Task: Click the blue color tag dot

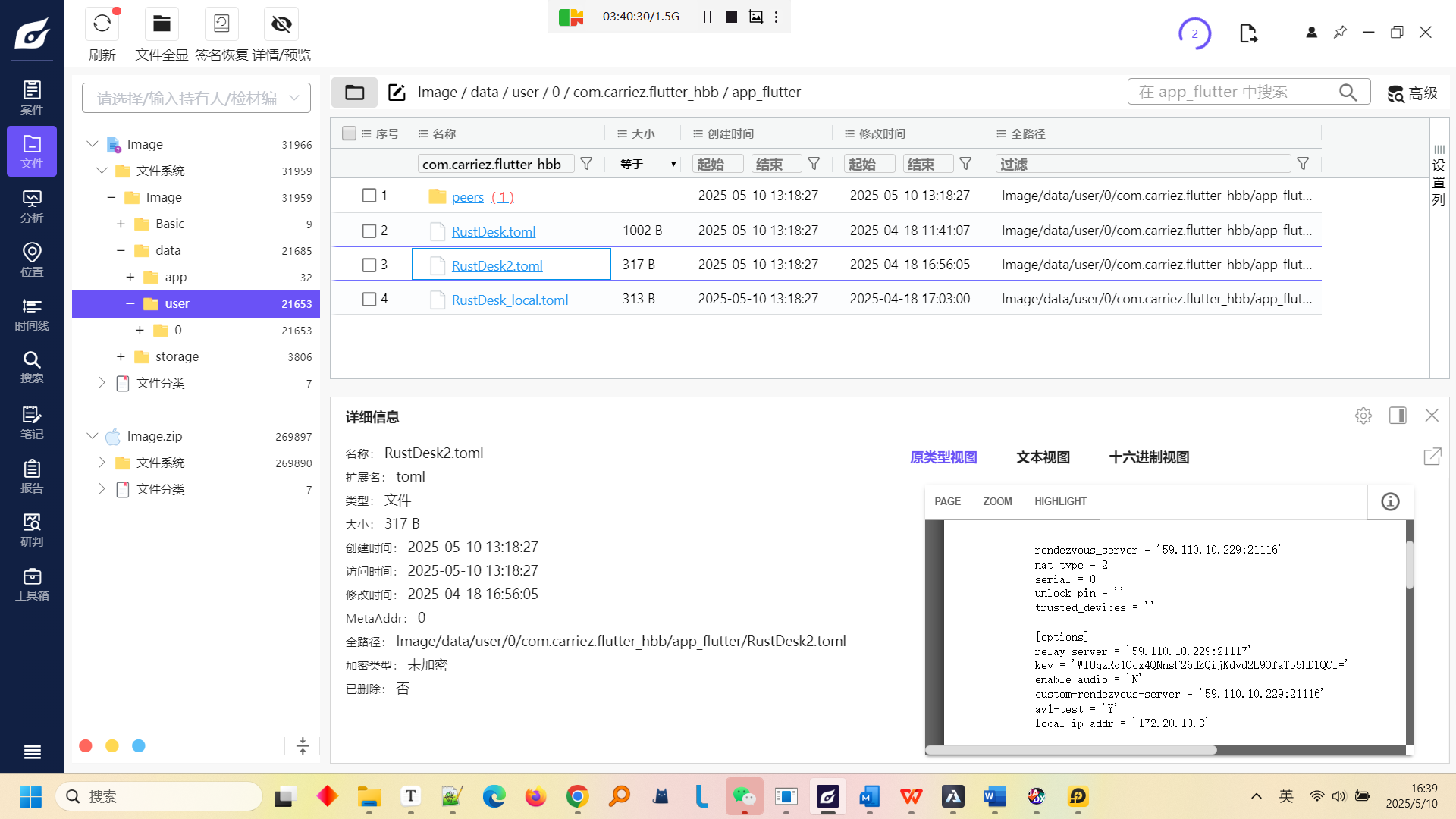Action: pyautogui.click(x=139, y=746)
